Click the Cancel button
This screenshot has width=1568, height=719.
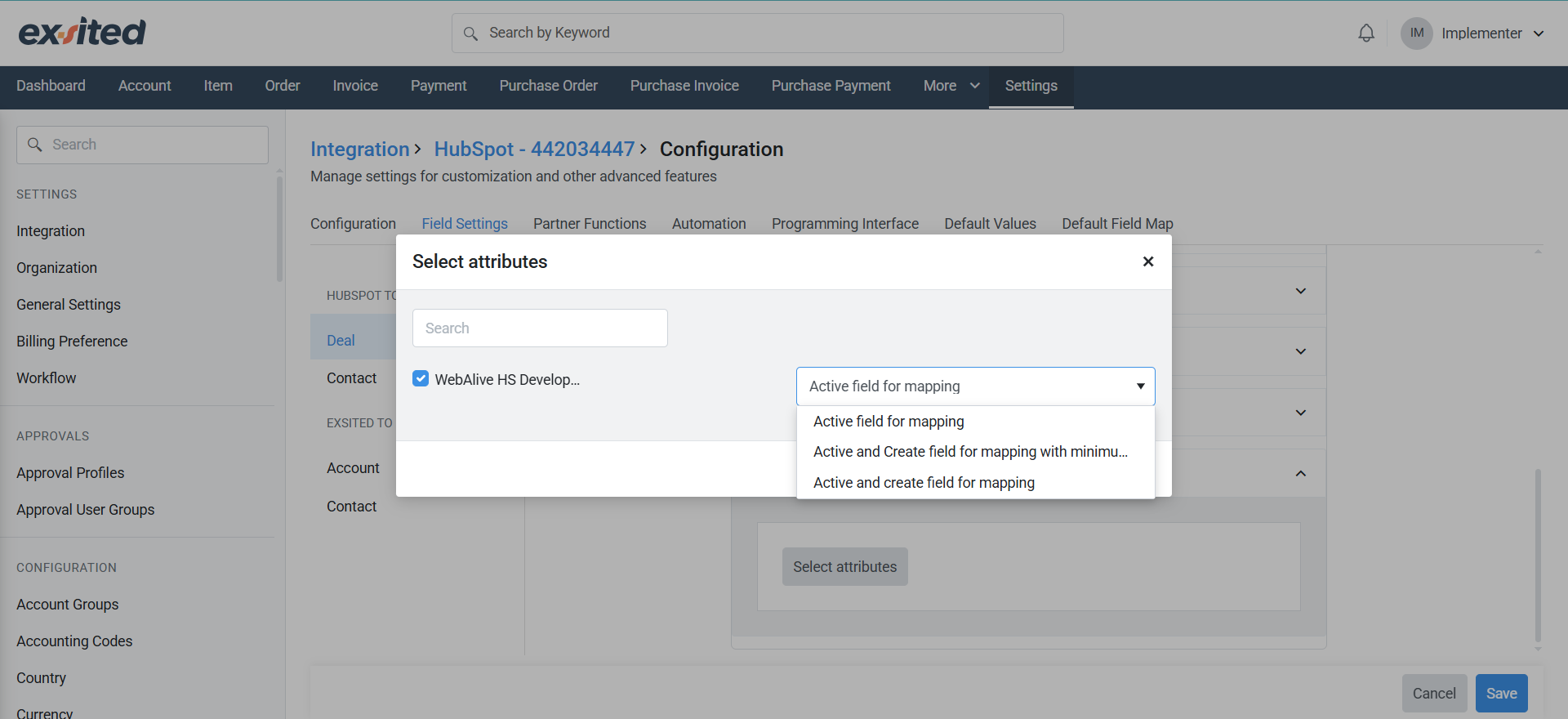(x=1434, y=694)
